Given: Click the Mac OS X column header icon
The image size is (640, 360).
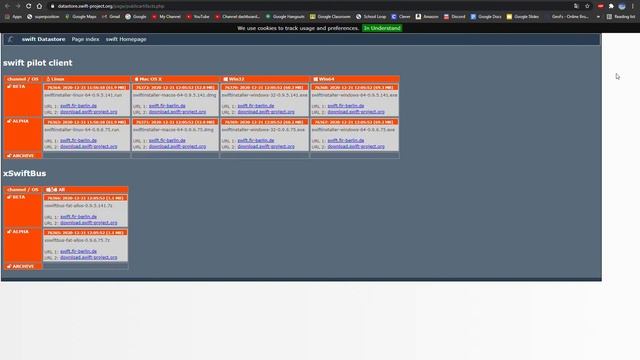Looking at the screenshot, I should tap(136, 79).
